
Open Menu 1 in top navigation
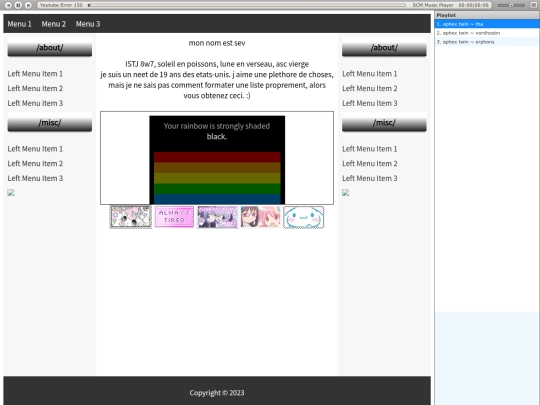coord(20,24)
